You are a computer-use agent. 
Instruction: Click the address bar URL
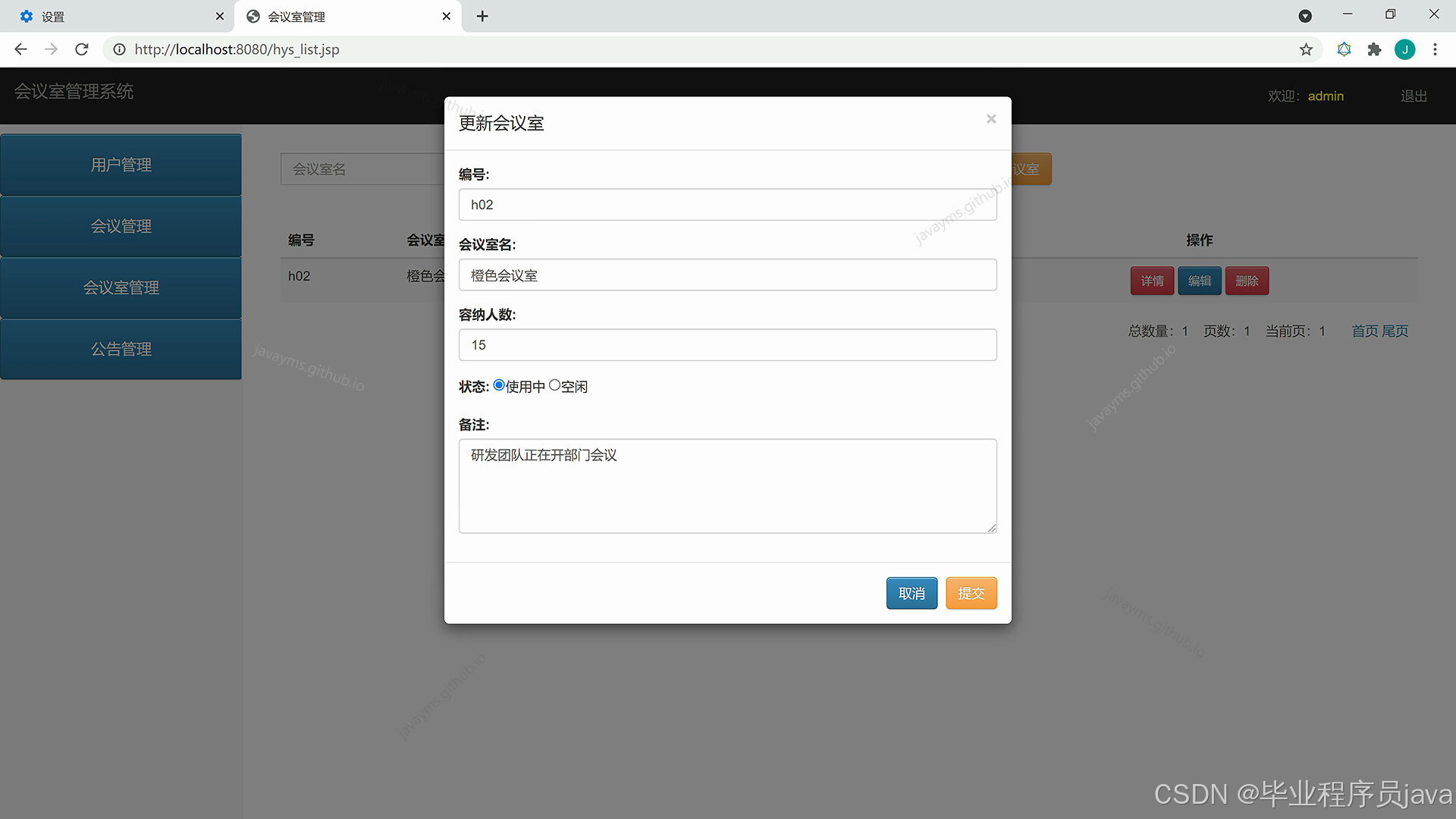pyautogui.click(x=237, y=49)
